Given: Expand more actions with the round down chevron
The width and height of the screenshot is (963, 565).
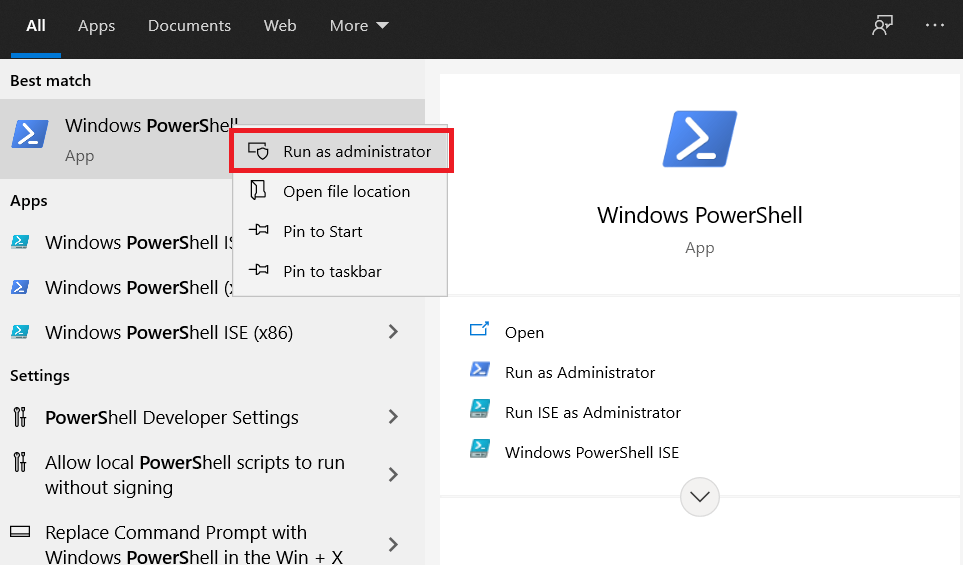Looking at the screenshot, I should pos(700,497).
